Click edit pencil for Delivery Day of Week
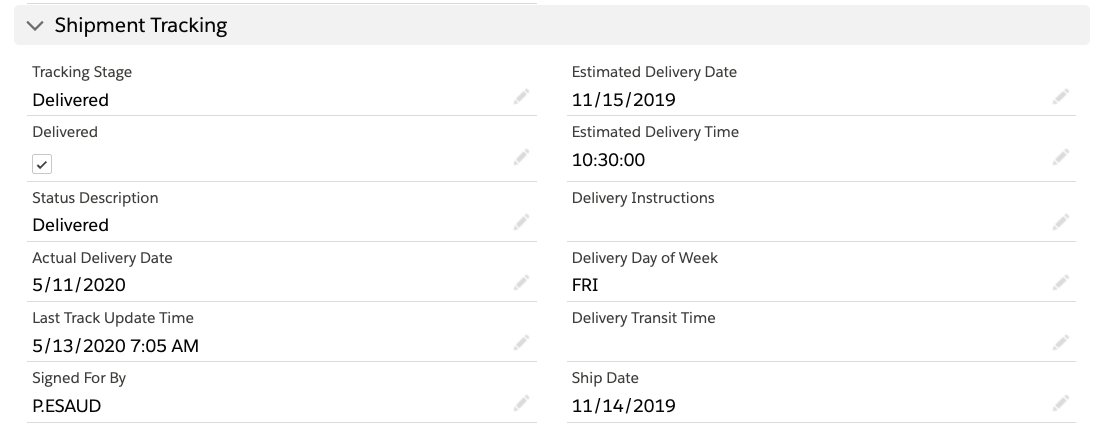 tap(1060, 282)
